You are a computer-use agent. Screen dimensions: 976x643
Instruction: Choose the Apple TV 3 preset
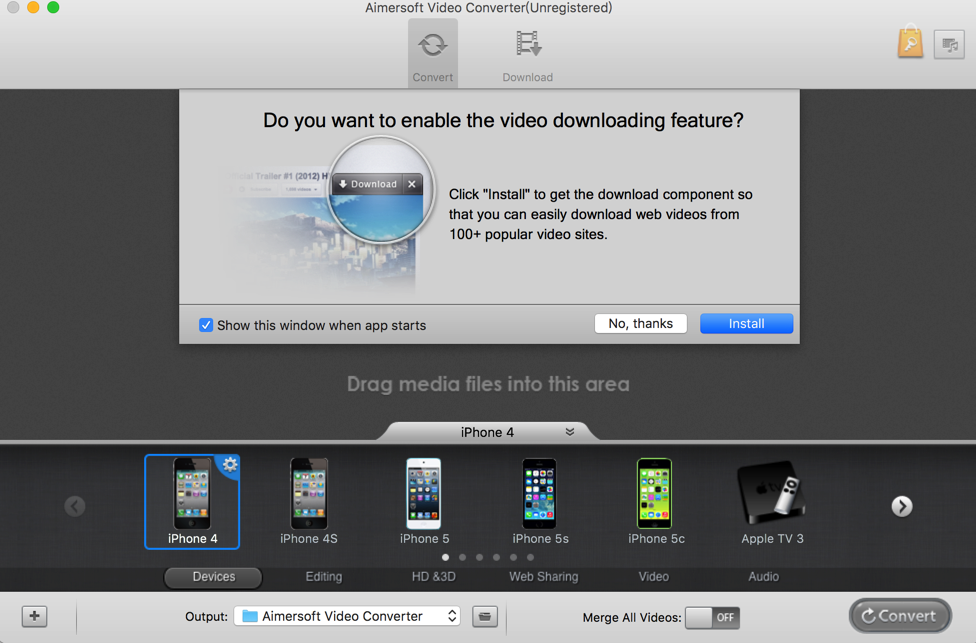772,502
